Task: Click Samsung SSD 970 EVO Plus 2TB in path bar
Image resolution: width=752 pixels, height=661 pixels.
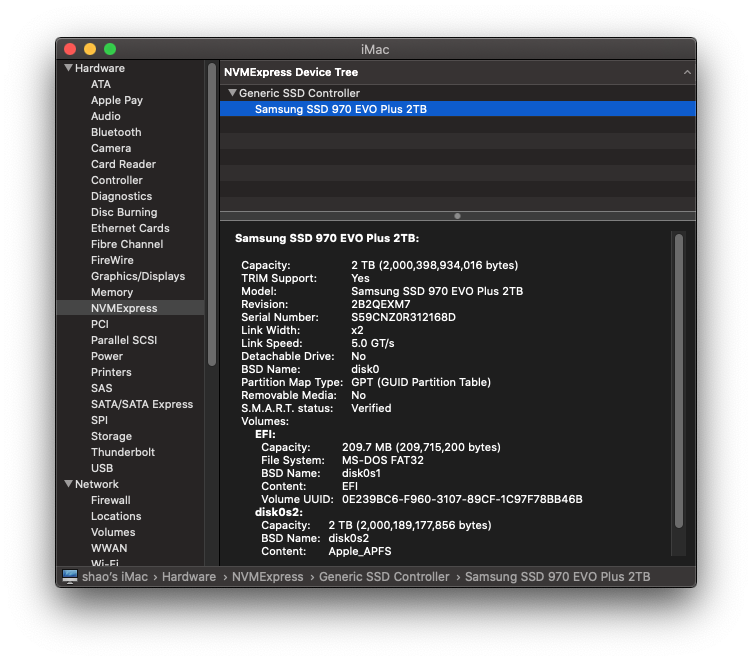Action: click(x=557, y=577)
